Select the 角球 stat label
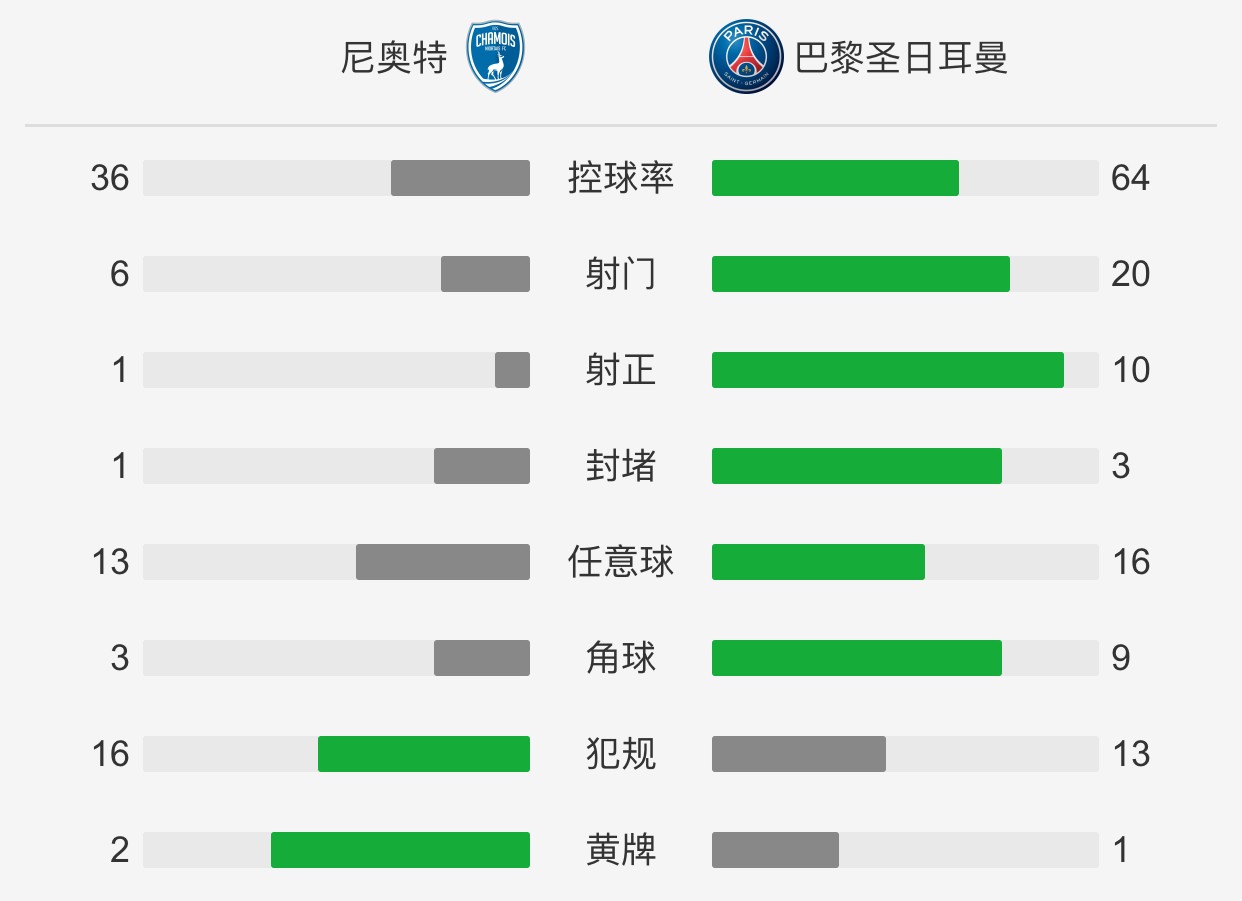Screen dimensions: 1242x901 [x=621, y=658]
